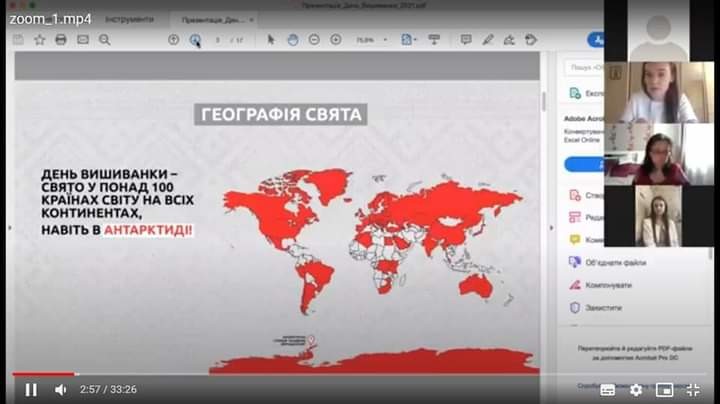
Task: Click the page number field
Action: 218,40
